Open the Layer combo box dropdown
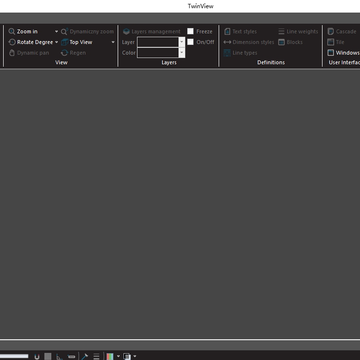This screenshot has height=360, width=360. [182, 42]
